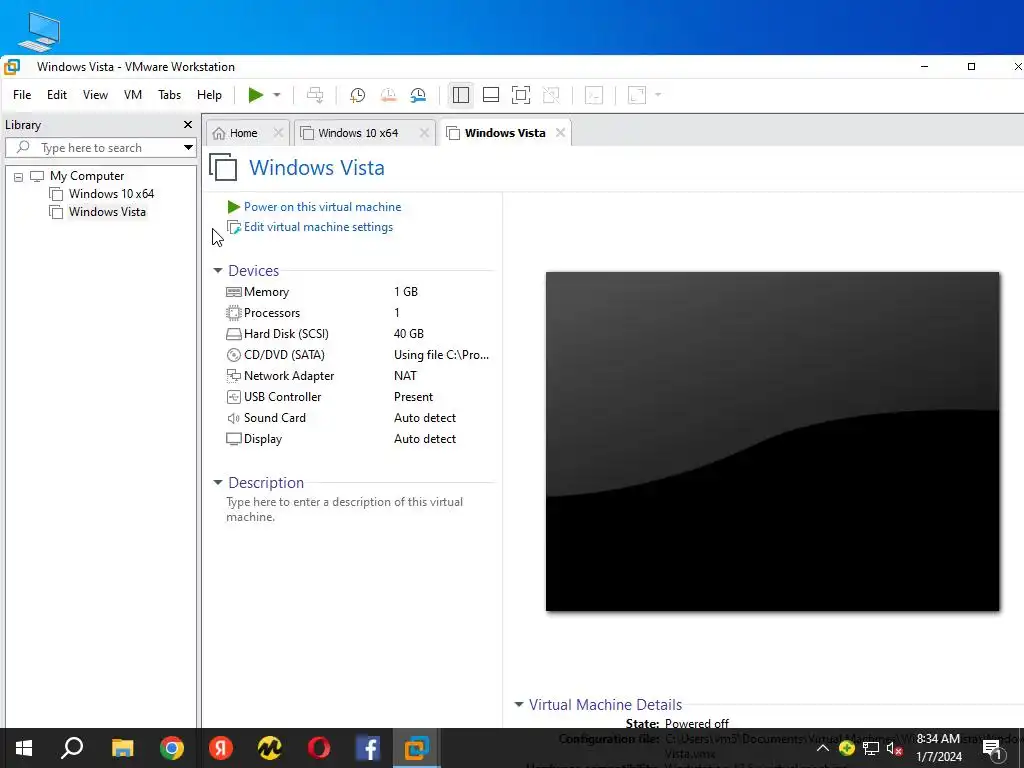Image resolution: width=1024 pixels, height=768 pixels.
Task: Open the Windows Start menu
Action: point(24,748)
